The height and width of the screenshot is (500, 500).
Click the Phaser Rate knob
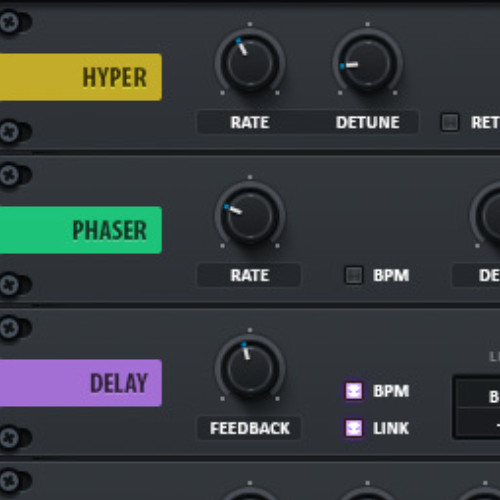[x=250, y=215]
